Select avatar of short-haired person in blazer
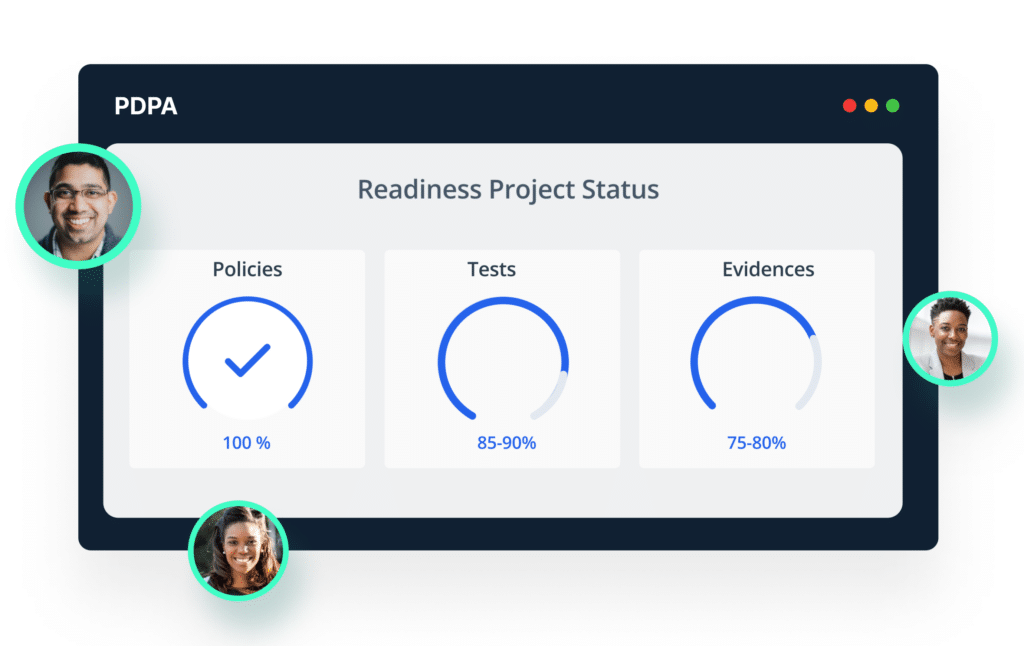Screen dimensions: 1024x646 [950, 338]
